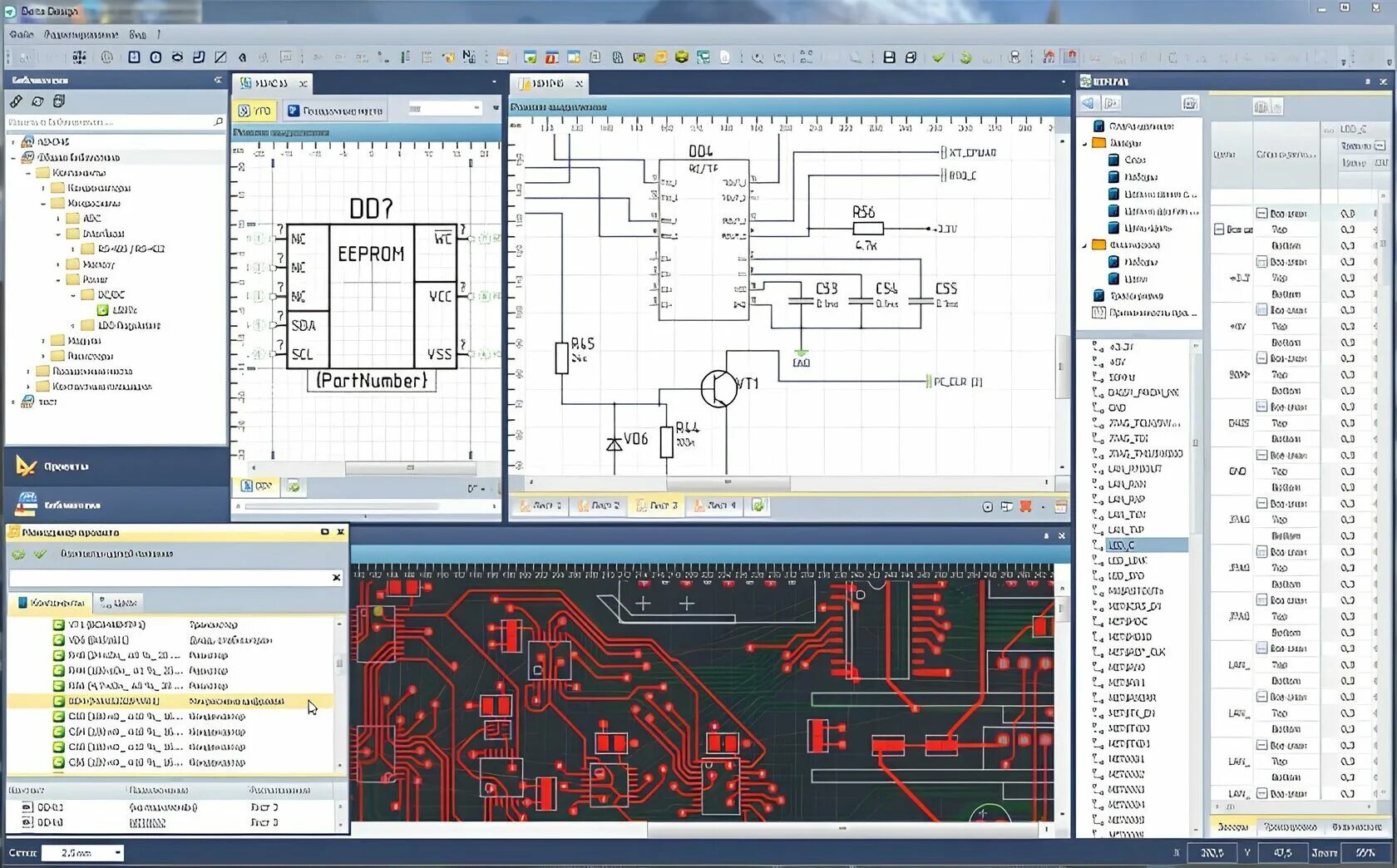Click the left sidebar button with the blue stack icon
This screenshot has height=868, width=1397.
coord(116,505)
